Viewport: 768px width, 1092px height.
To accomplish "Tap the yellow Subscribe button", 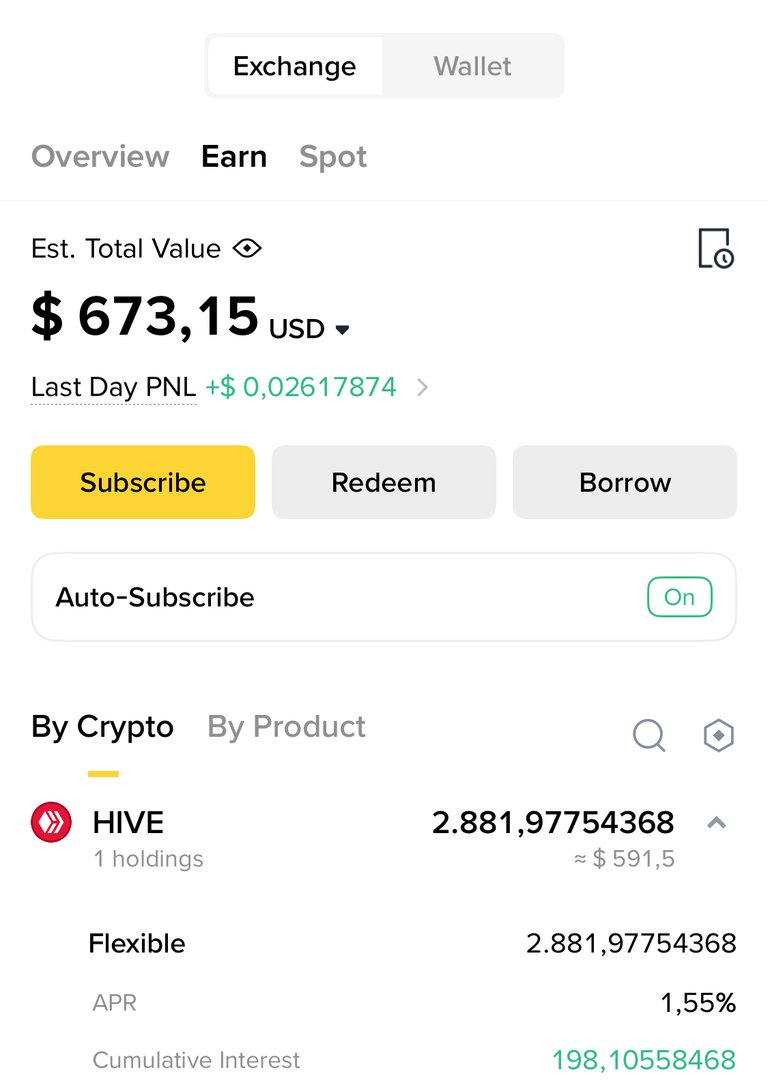I will [x=143, y=482].
